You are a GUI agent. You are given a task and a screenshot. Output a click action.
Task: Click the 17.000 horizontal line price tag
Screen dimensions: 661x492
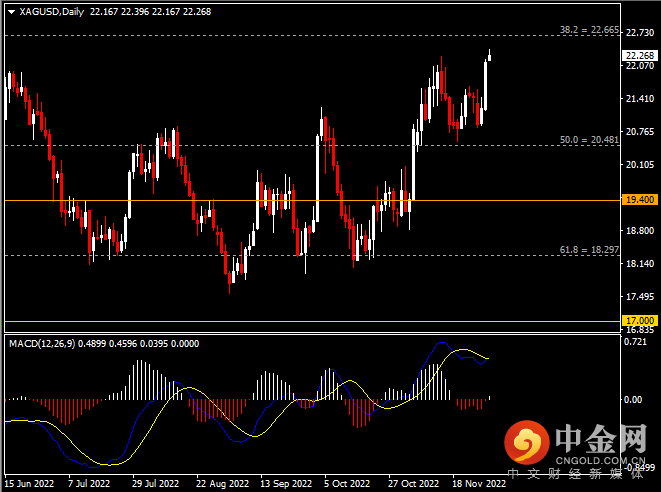click(x=638, y=321)
